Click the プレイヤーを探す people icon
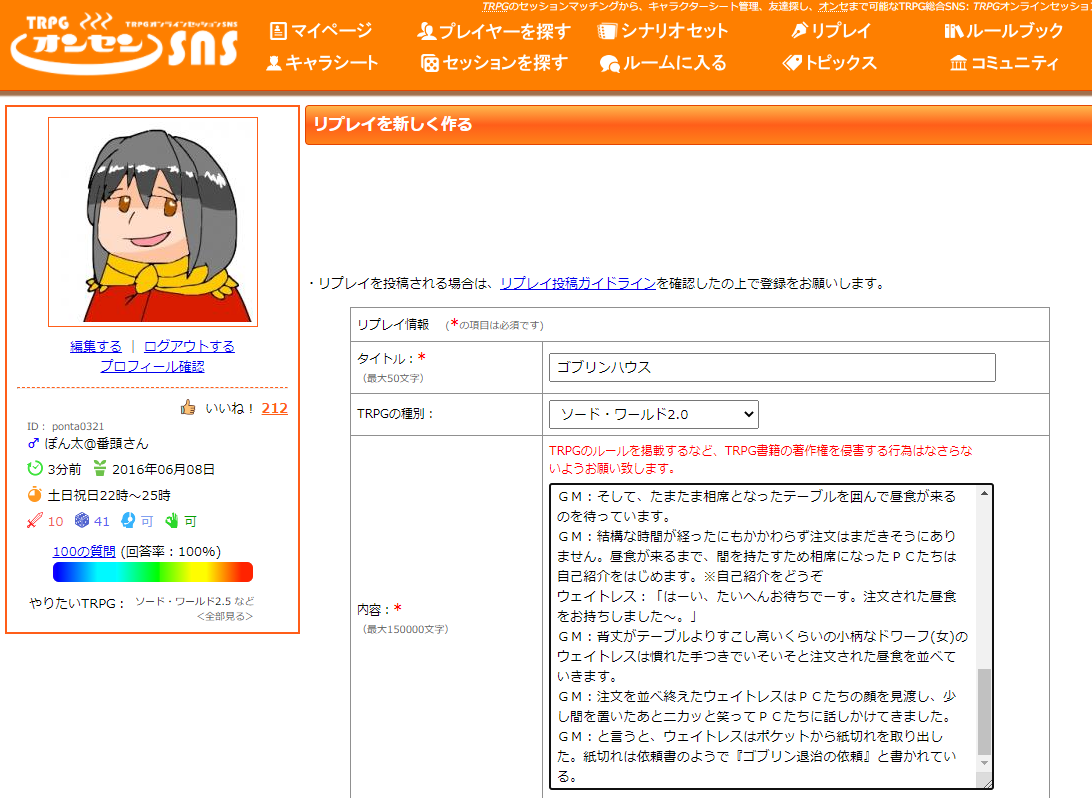 (426, 31)
